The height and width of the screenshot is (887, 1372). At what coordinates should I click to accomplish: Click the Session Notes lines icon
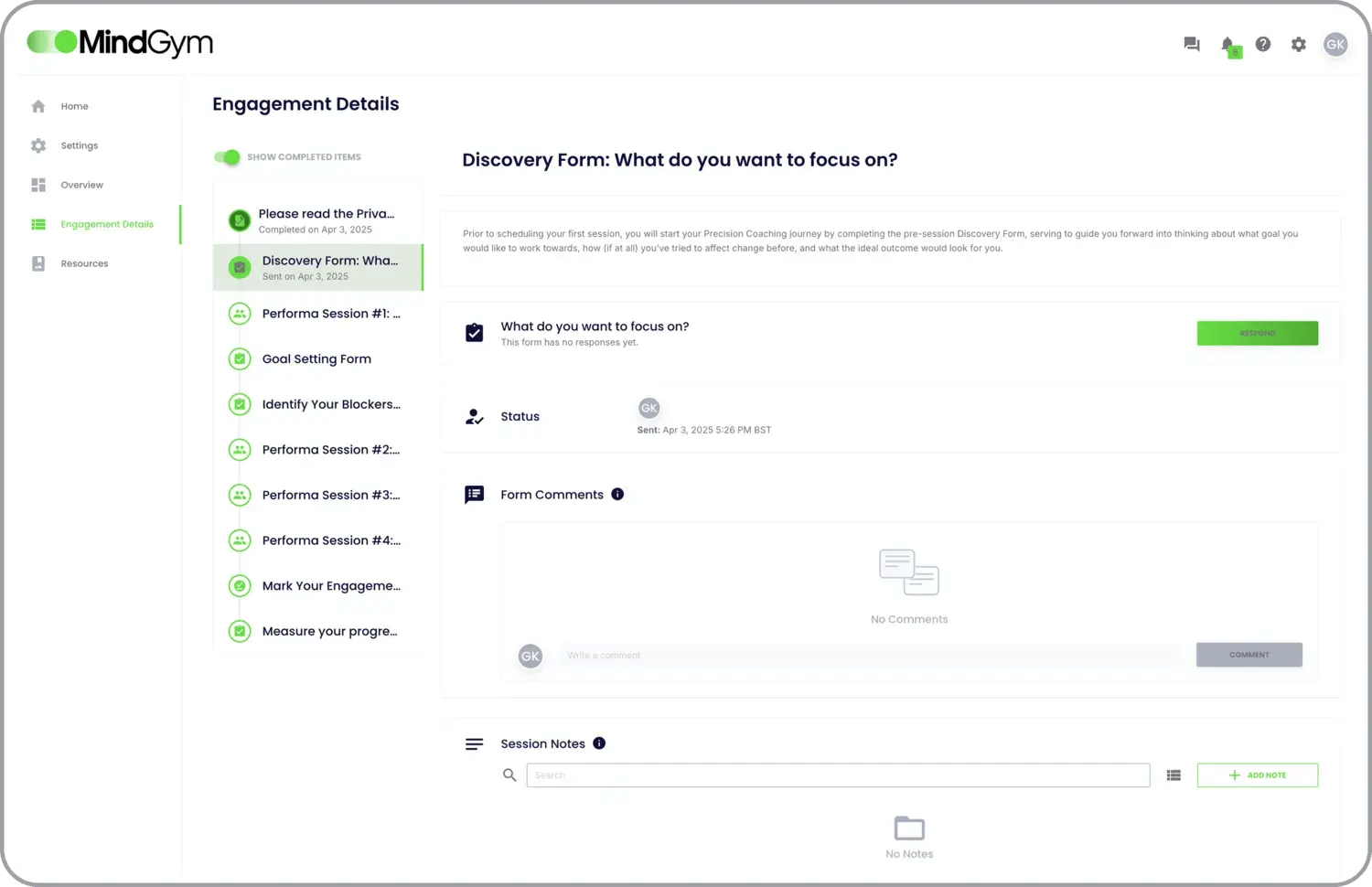pos(474,744)
